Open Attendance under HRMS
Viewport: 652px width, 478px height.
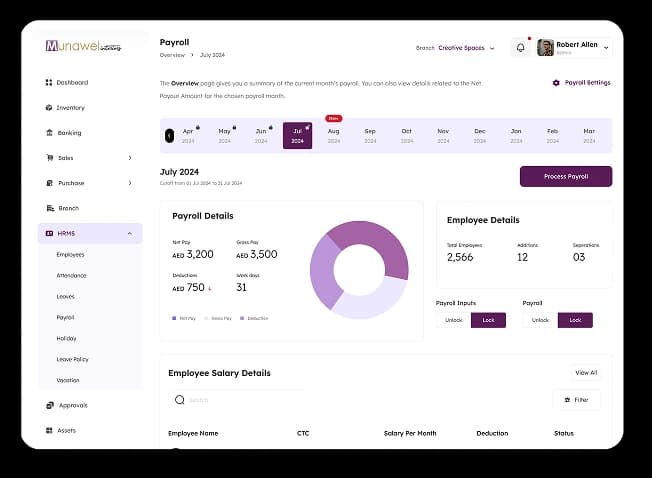click(72, 276)
